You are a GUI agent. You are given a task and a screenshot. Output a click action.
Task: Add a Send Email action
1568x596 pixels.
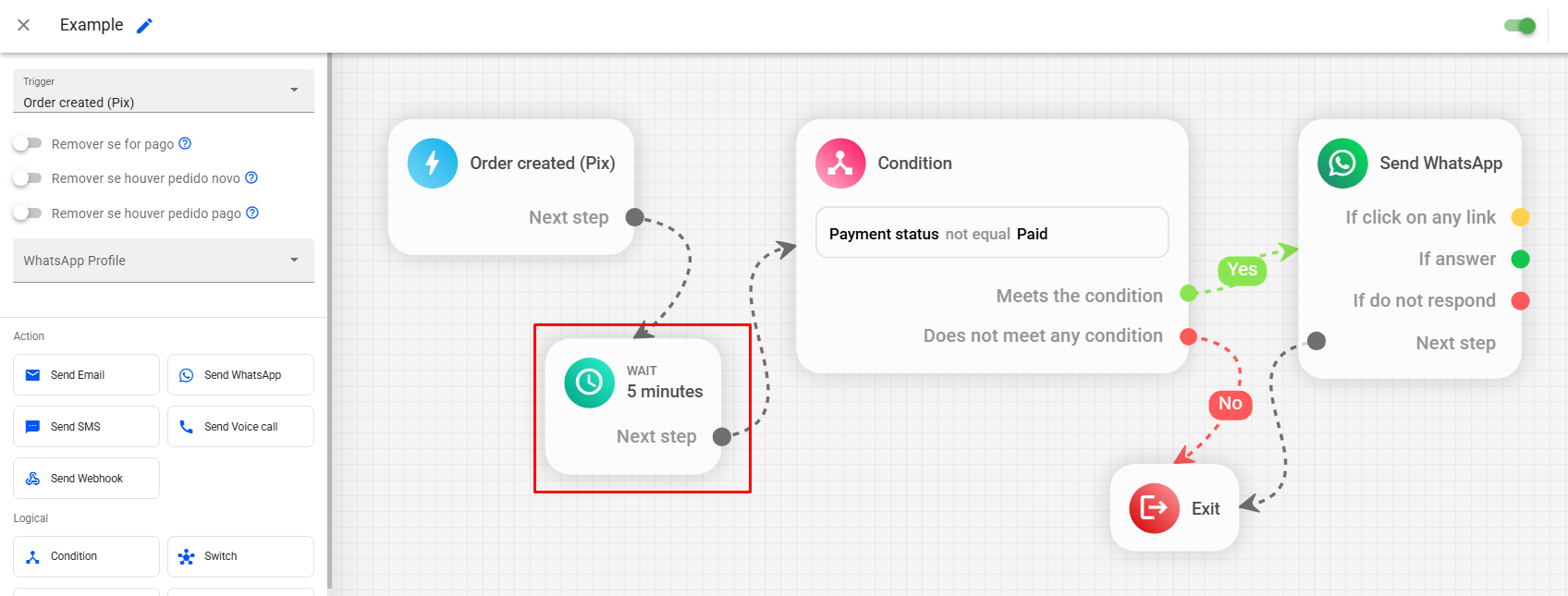[86, 375]
